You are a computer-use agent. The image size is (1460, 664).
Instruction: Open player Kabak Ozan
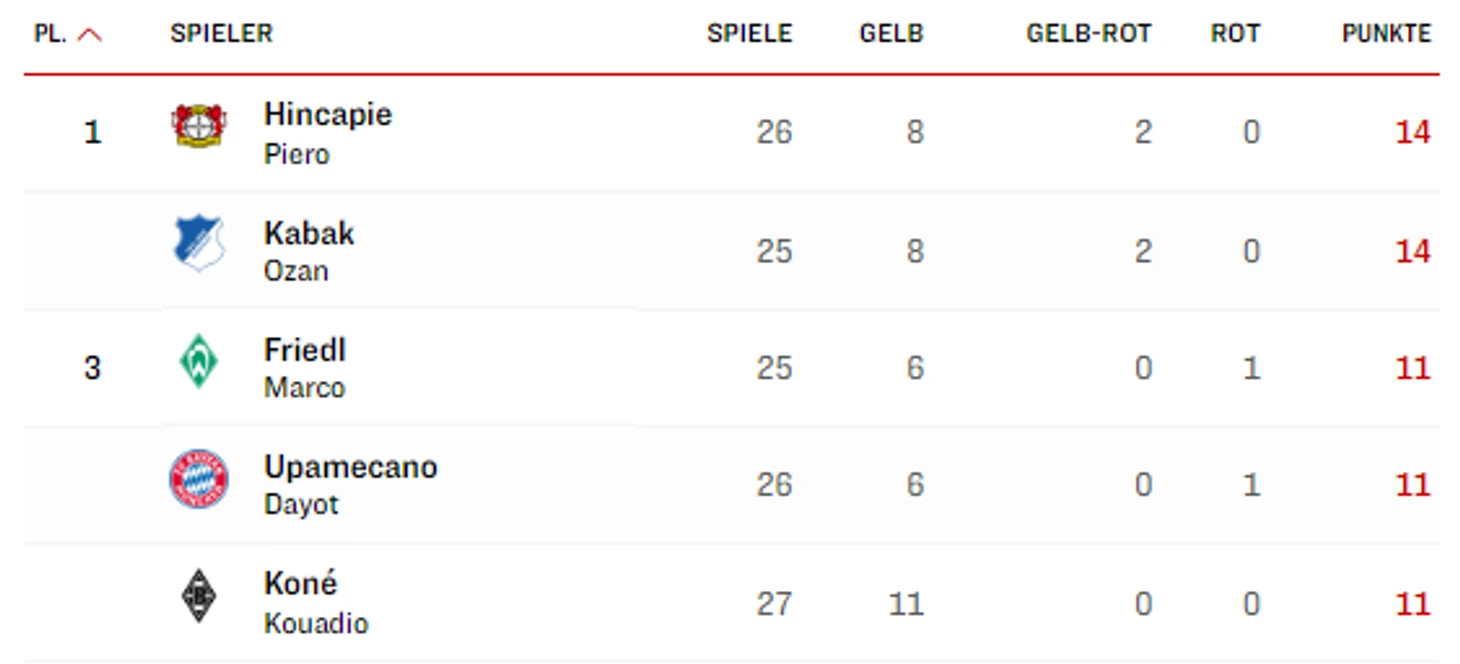click(x=309, y=250)
